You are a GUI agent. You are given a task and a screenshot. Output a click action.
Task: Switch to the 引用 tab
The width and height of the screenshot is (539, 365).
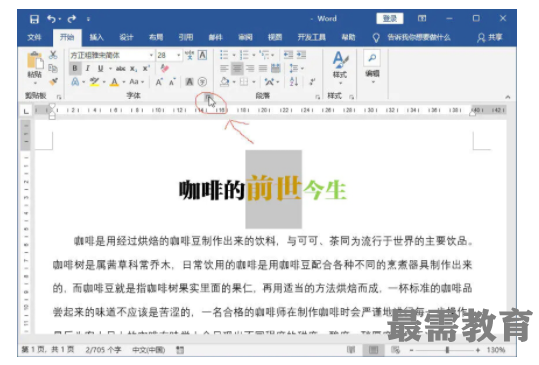[186, 37]
